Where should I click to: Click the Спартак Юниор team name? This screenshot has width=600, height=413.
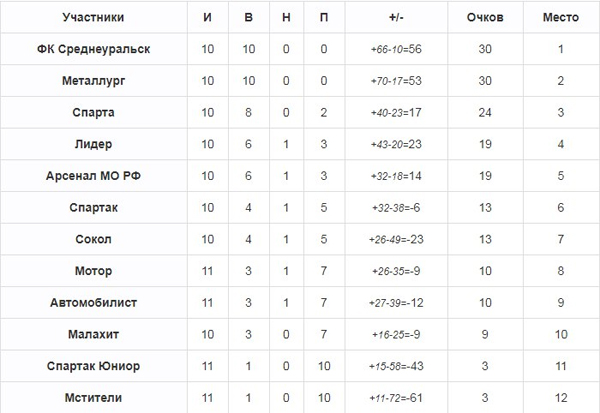(93, 366)
